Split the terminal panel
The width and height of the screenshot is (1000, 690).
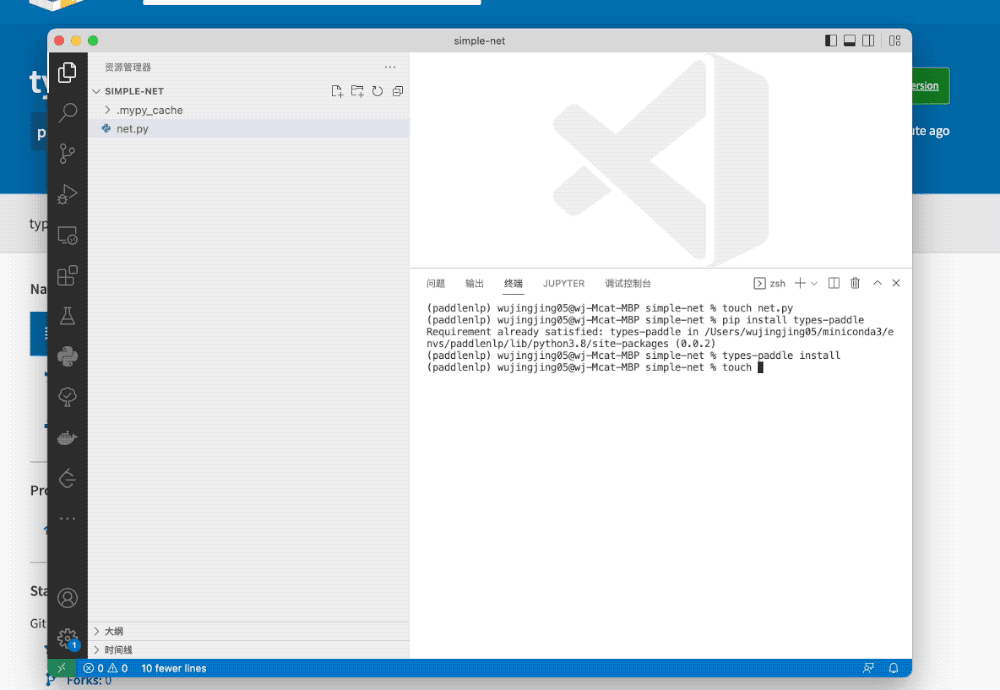point(834,283)
